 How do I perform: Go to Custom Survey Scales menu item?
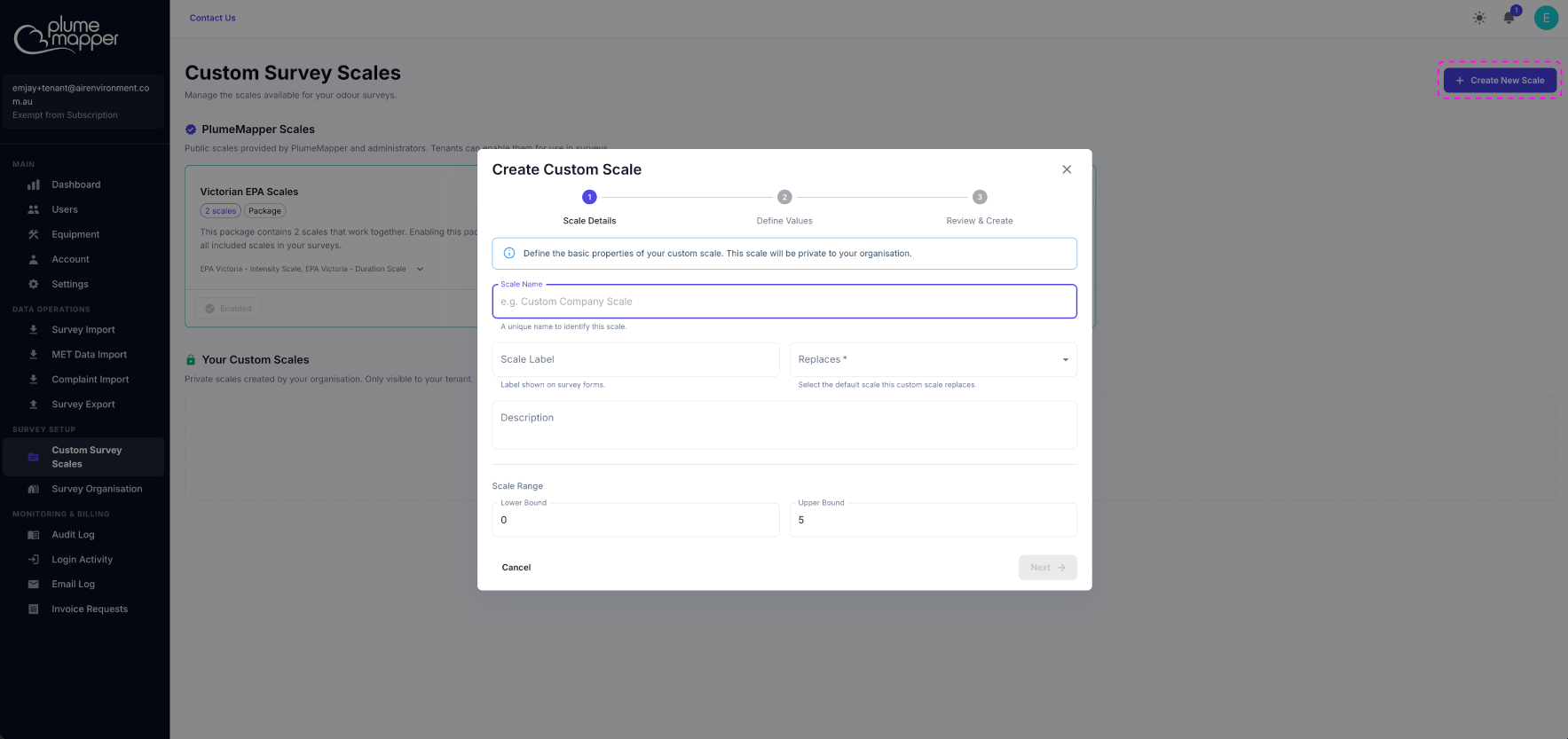coord(83,457)
